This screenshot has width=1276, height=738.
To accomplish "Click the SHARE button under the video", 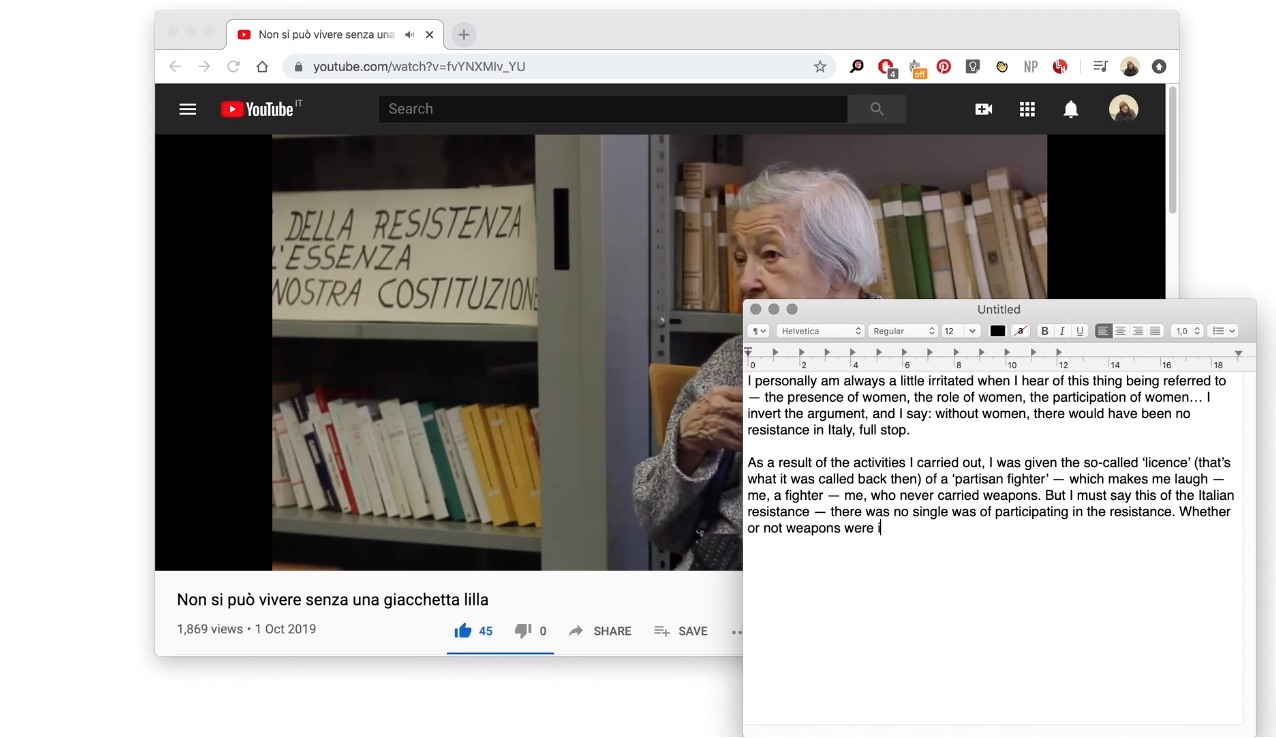I will coord(600,631).
